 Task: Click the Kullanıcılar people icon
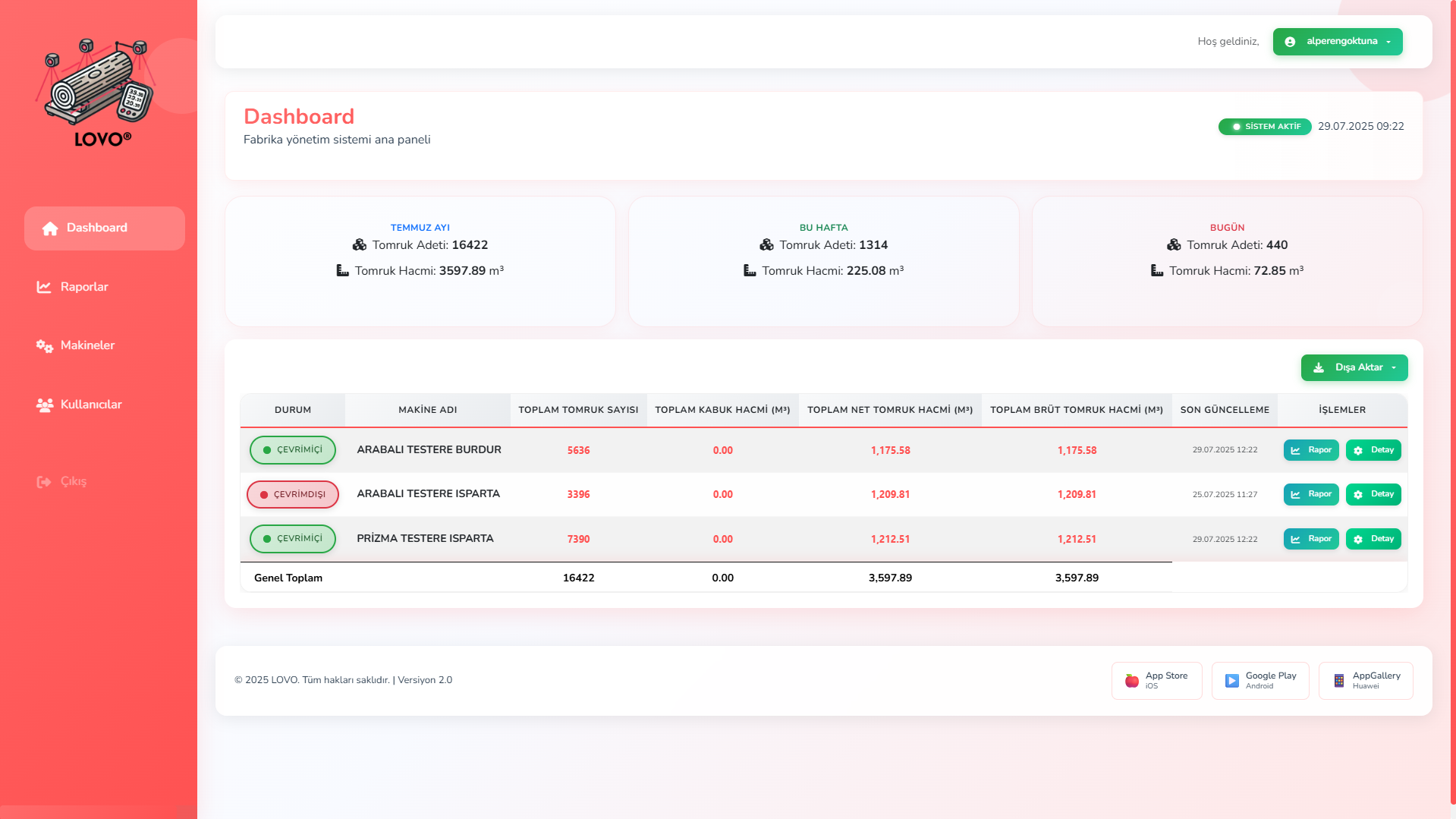click(44, 405)
